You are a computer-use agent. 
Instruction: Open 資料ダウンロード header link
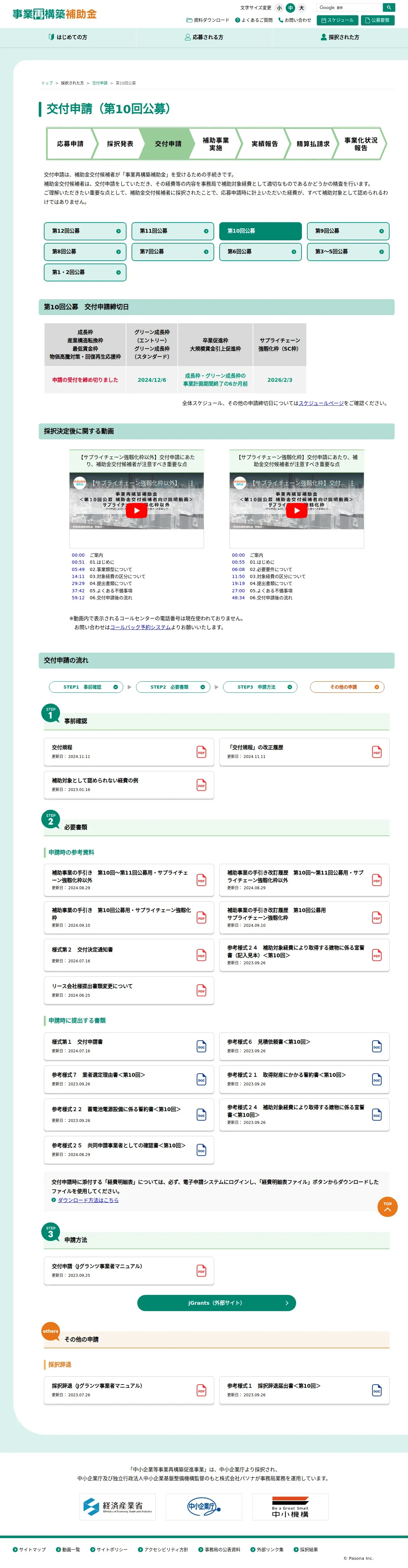tap(208, 20)
